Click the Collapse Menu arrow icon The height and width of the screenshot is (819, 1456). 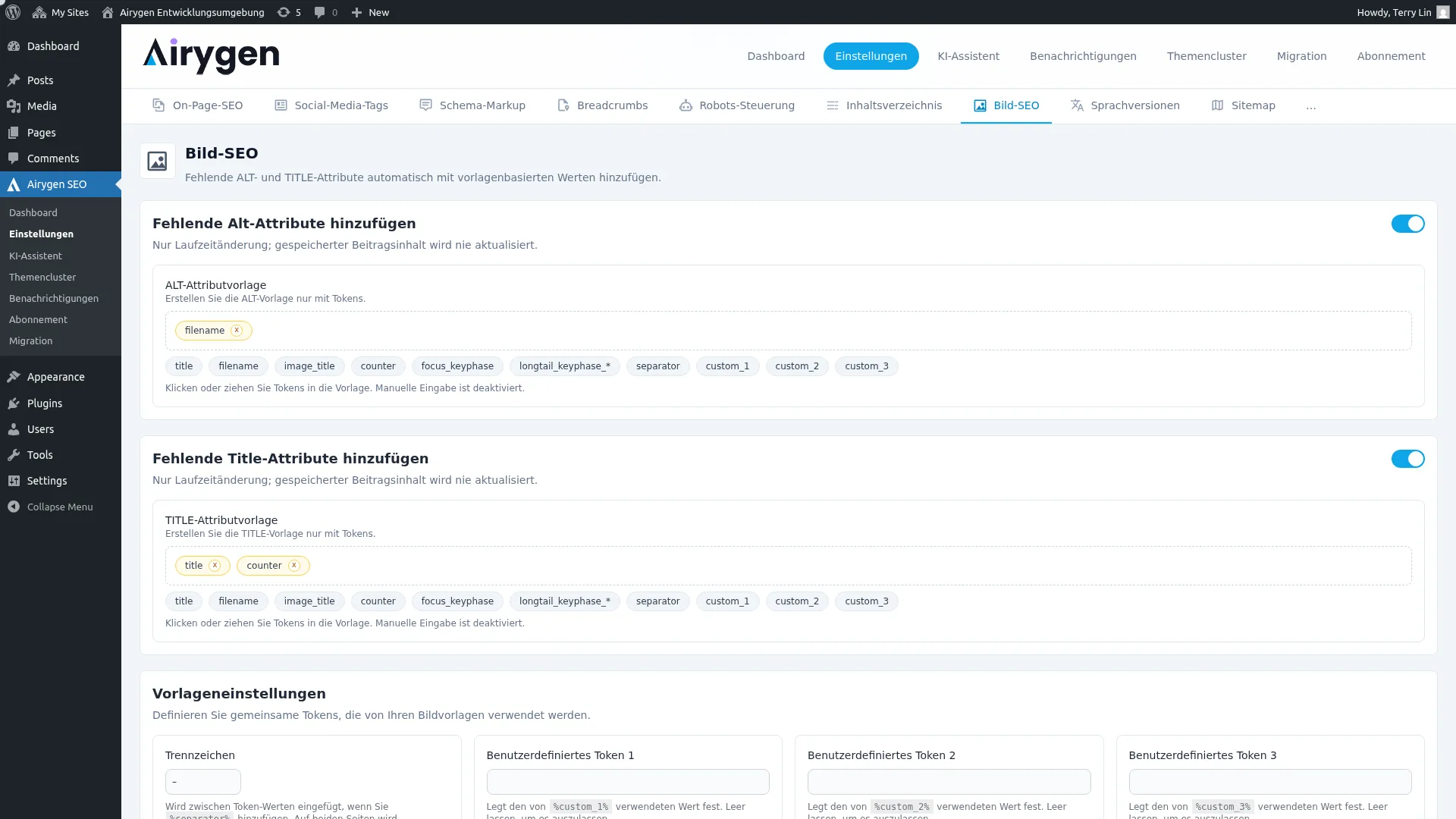coord(14,507)
